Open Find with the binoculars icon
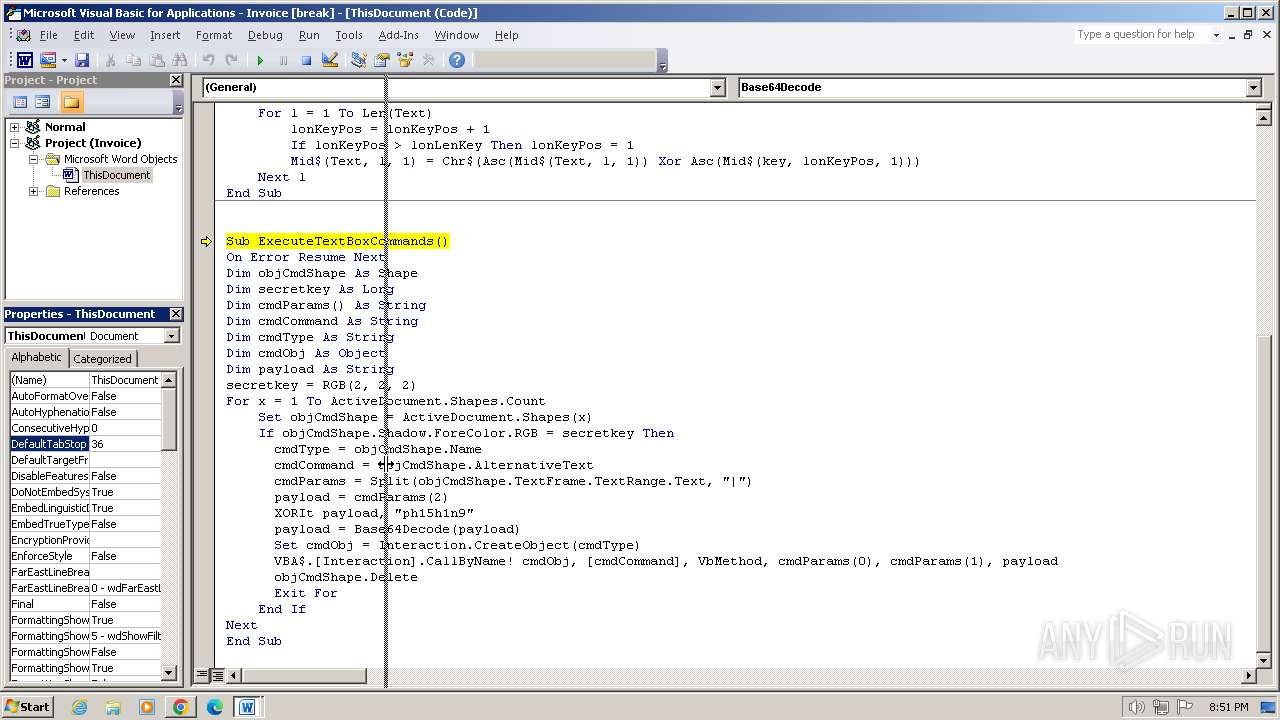This screenshot has height=720, width=1280. coord(180,61)
